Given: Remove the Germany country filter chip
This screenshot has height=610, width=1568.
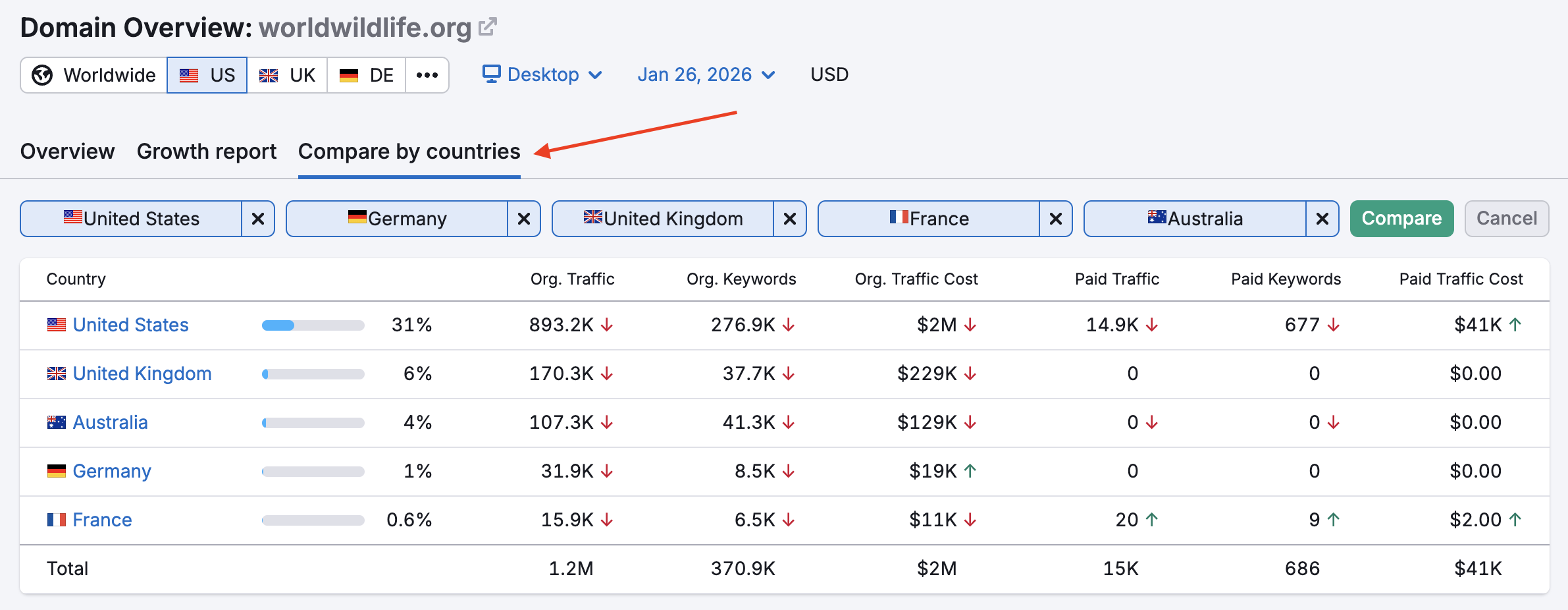Looking at the screenshot, I should click(x=523, y=218).
